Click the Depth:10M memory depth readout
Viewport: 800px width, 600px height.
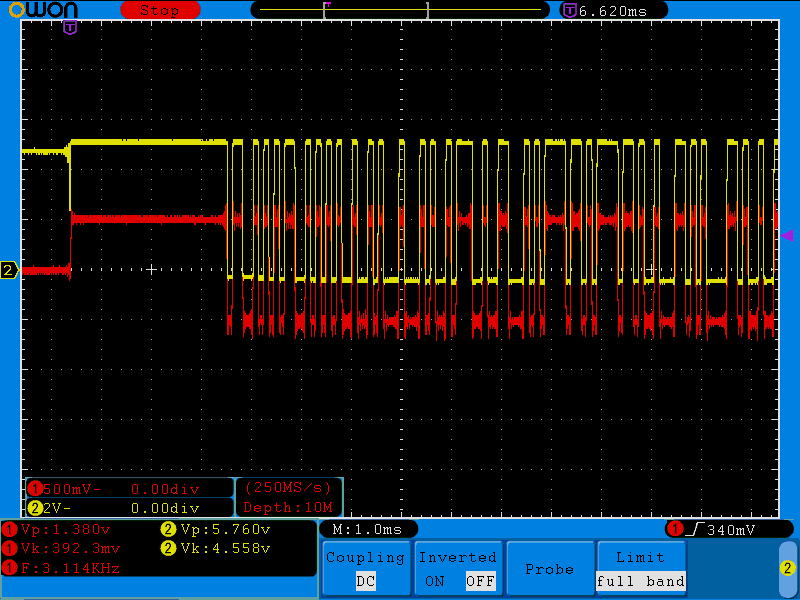pyautogui.click(x=288, y=507)
